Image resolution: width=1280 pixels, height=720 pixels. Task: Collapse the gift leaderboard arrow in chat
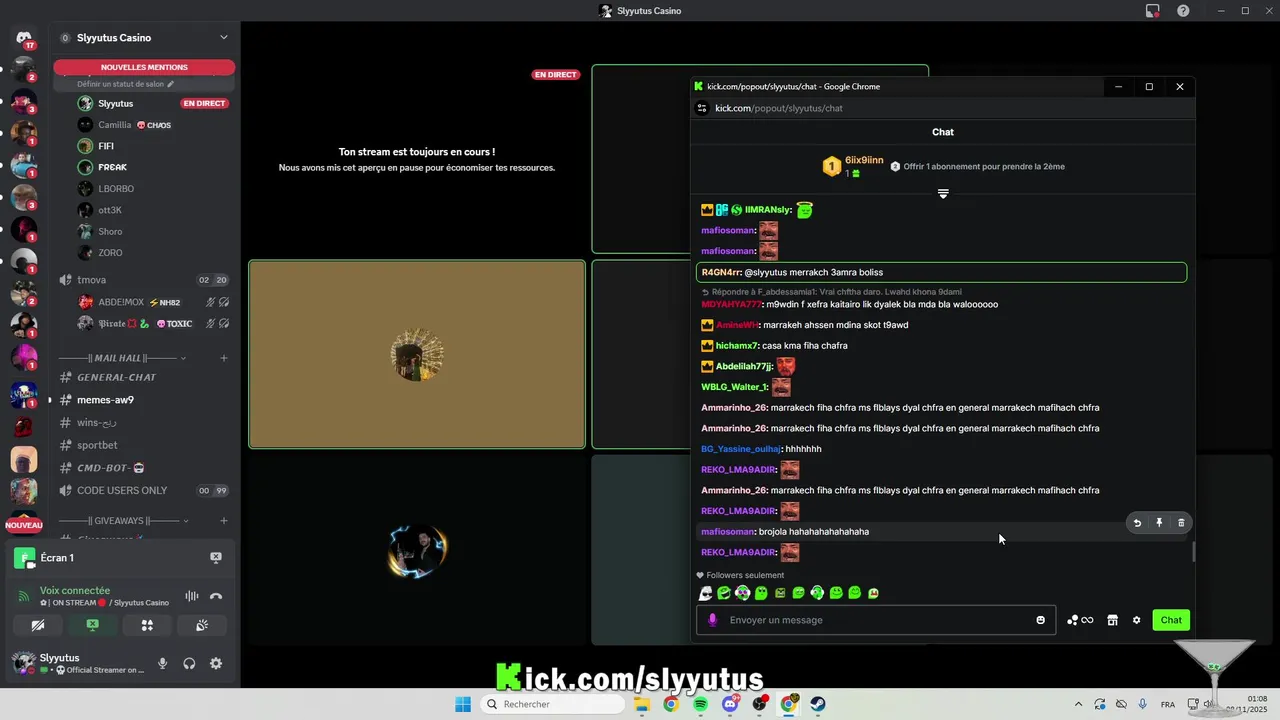pyautogui.click(x=943, y=194)
